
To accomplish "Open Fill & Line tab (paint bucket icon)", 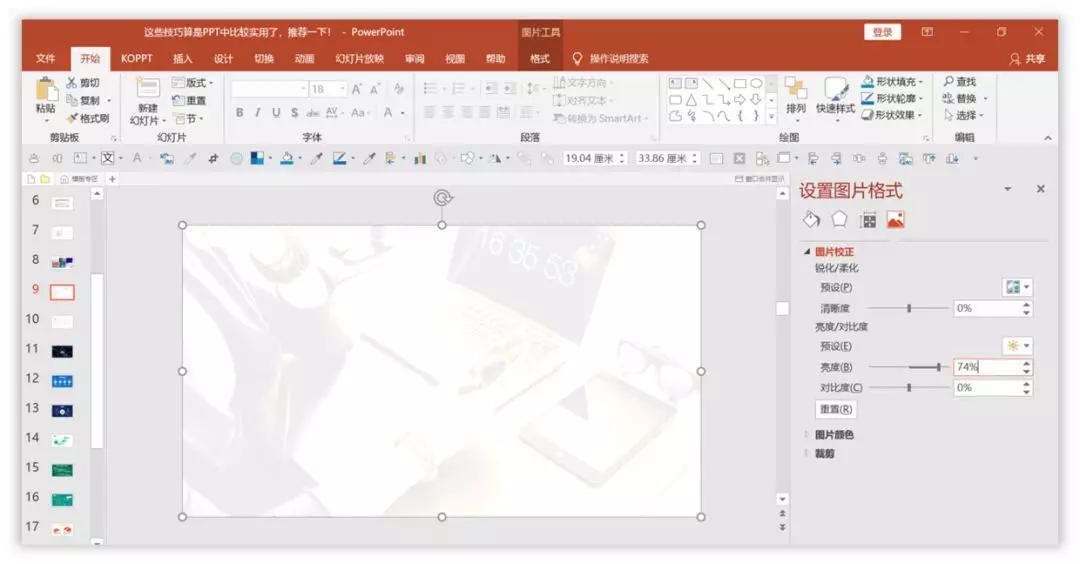I will coord(811,220).
